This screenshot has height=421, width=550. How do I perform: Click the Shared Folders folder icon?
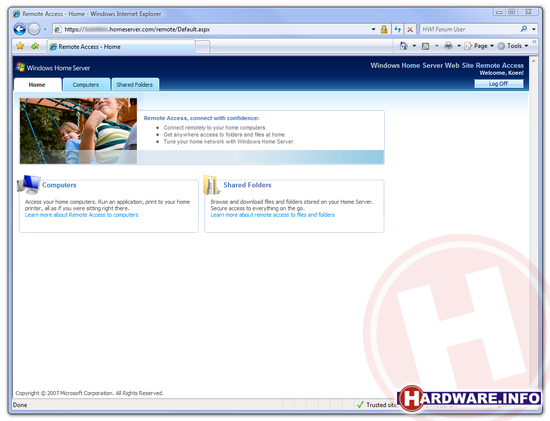211,185
